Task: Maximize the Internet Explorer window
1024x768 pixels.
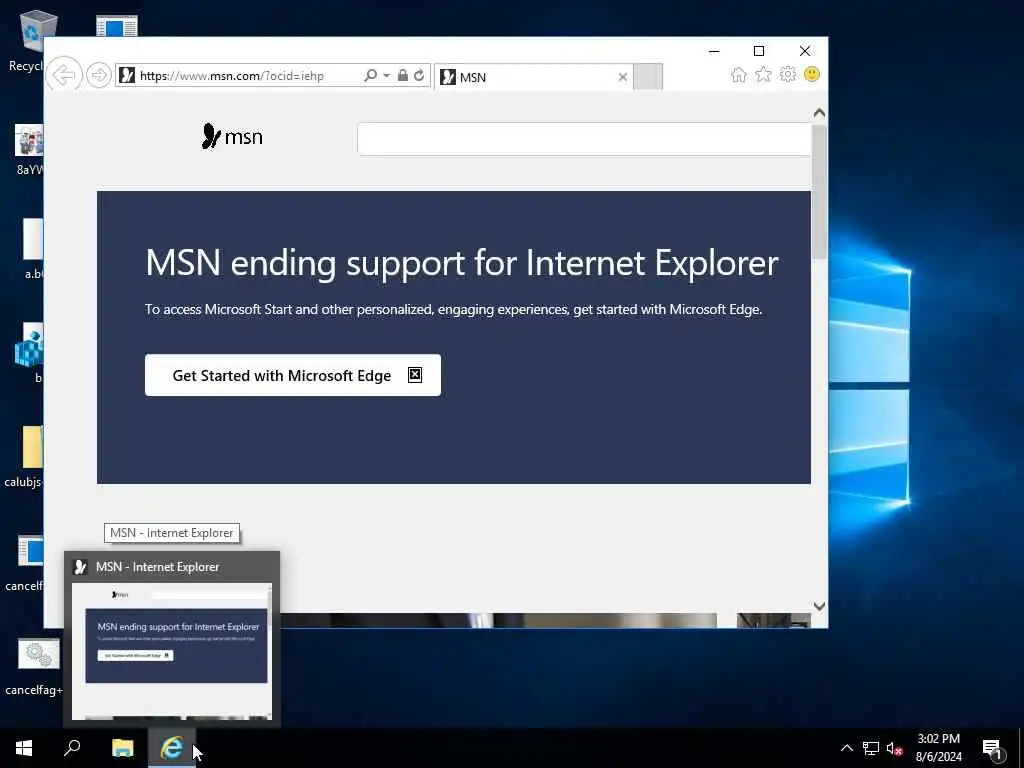Action: [x=759, y=51]
